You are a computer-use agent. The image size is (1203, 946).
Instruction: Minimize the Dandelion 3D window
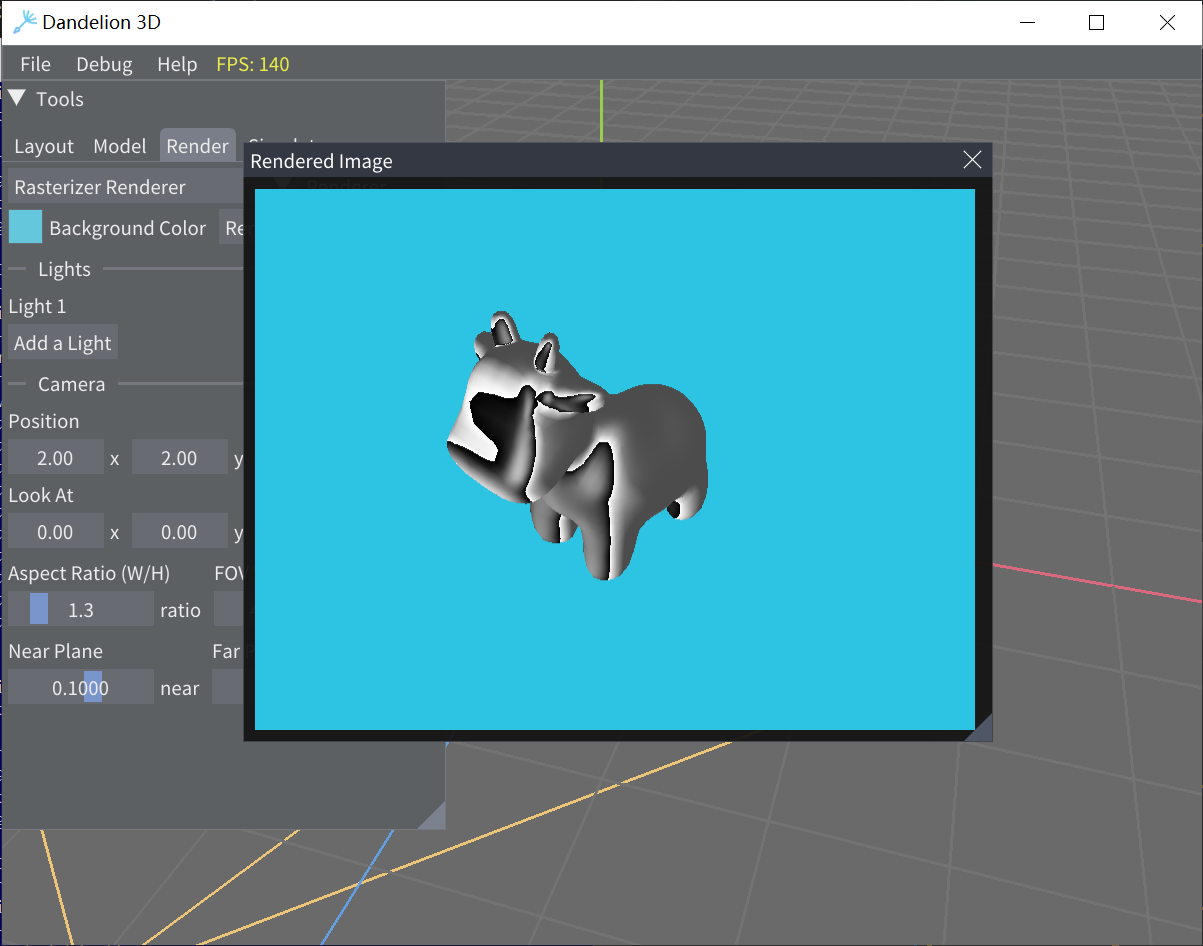coord(1026,23)
